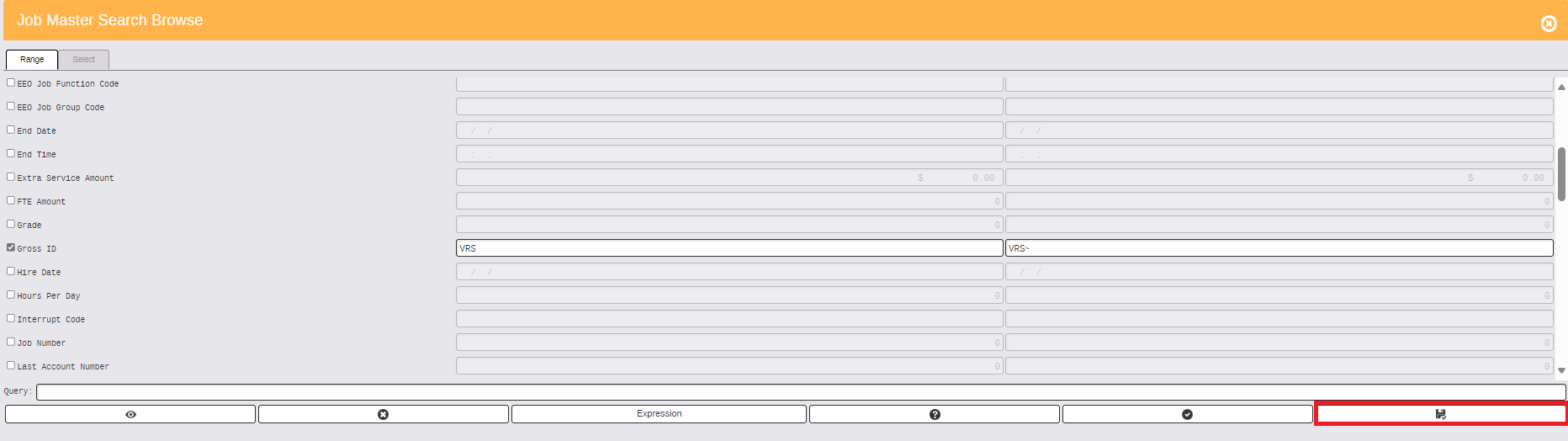Click the Gross ID field containing VRS
This screenshot has height=441, width=1568.
(729, 248)
